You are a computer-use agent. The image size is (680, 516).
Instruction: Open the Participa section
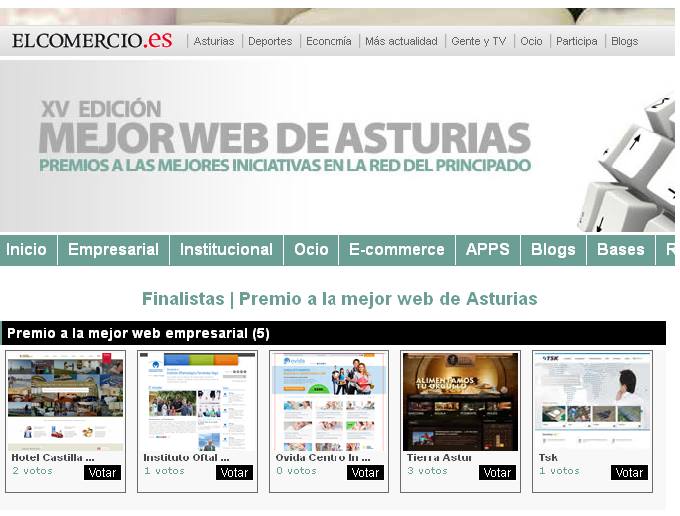pyautogui.click(x=576, y=41)
